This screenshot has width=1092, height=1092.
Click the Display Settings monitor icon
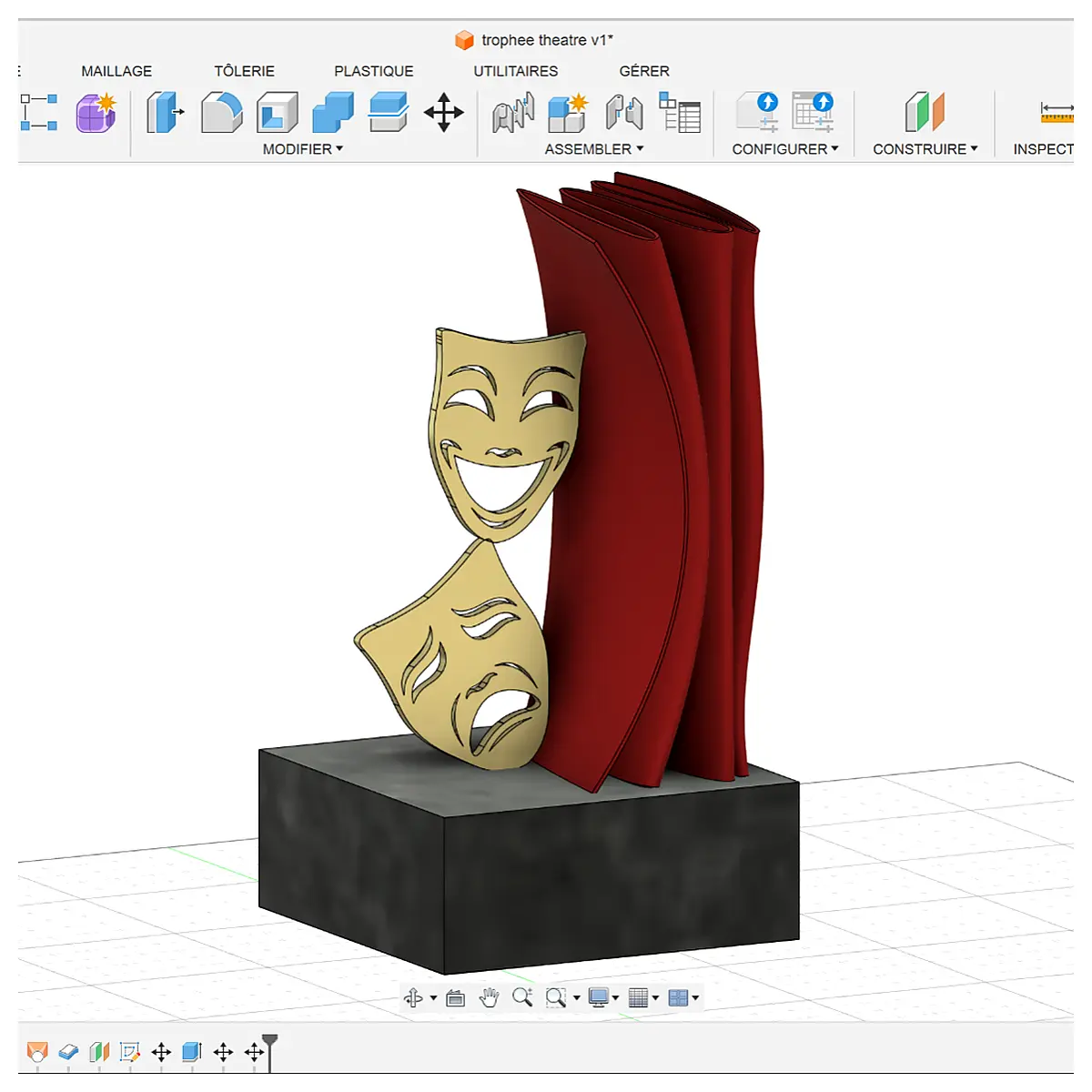[x=598, y=998]
